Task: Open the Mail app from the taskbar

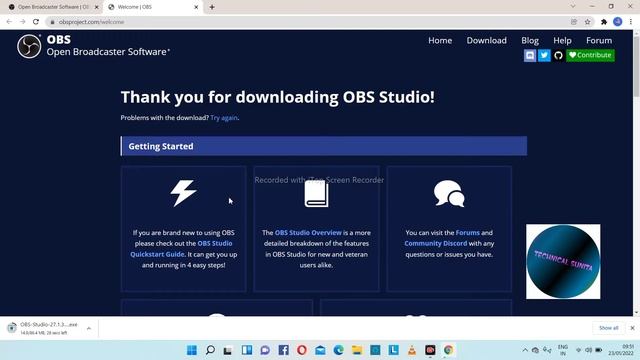Action: click(320, 350)
